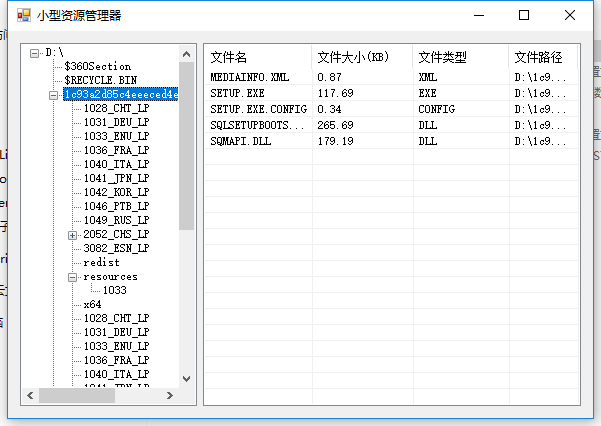Select the 1042_KOR_LP folder
The image size is (601, 426).
(117, 192)
